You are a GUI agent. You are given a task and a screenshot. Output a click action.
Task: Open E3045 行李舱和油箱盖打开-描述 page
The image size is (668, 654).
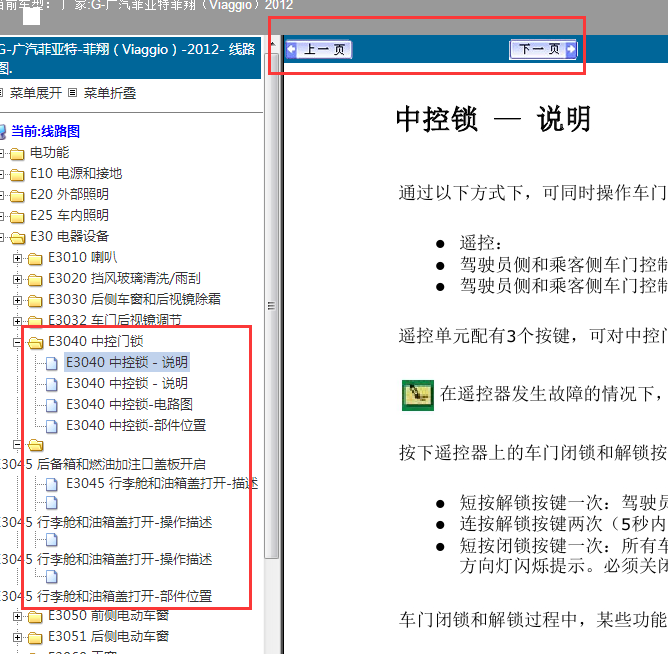(x=162, y=483)
